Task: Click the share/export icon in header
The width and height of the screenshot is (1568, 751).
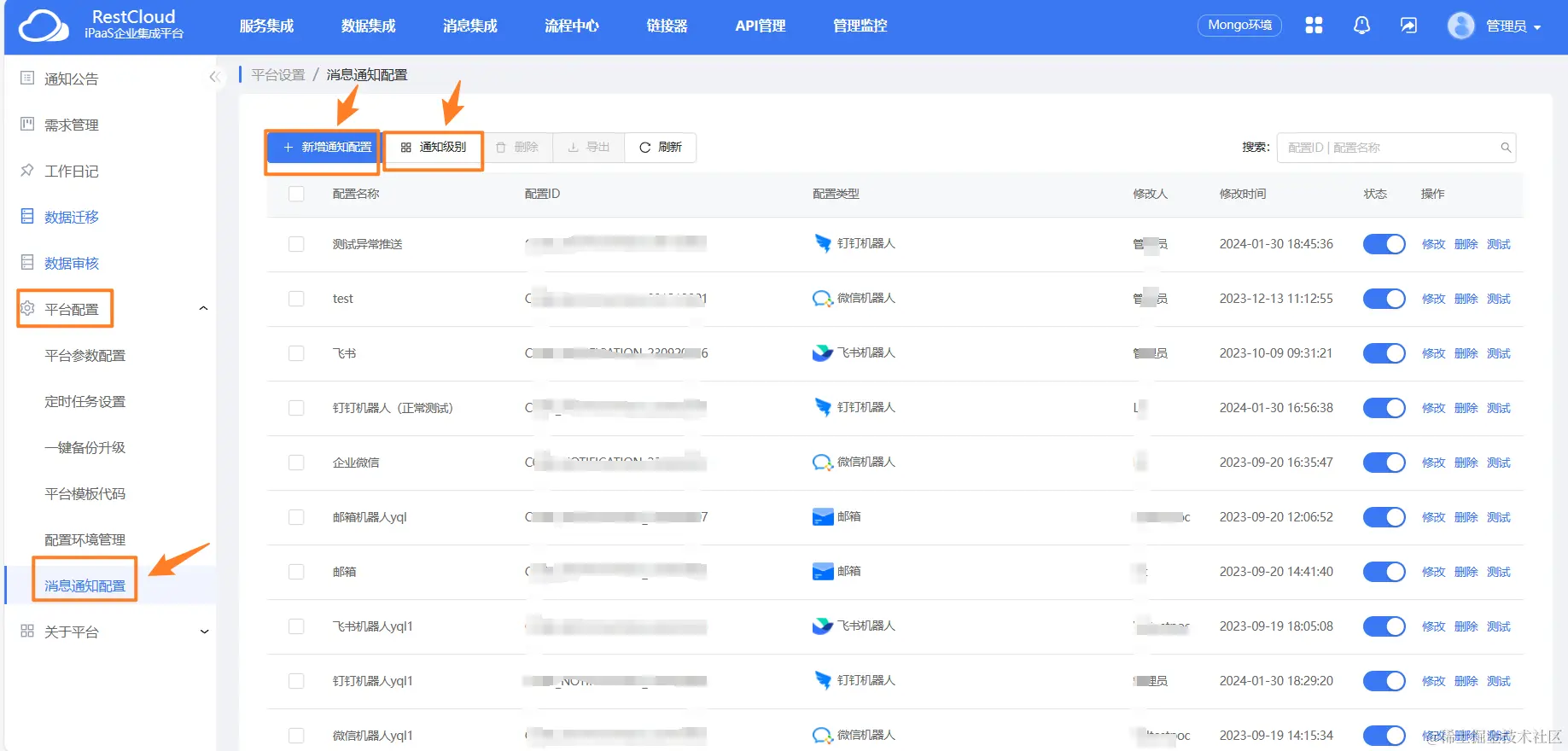Action: pos(1408,26)
